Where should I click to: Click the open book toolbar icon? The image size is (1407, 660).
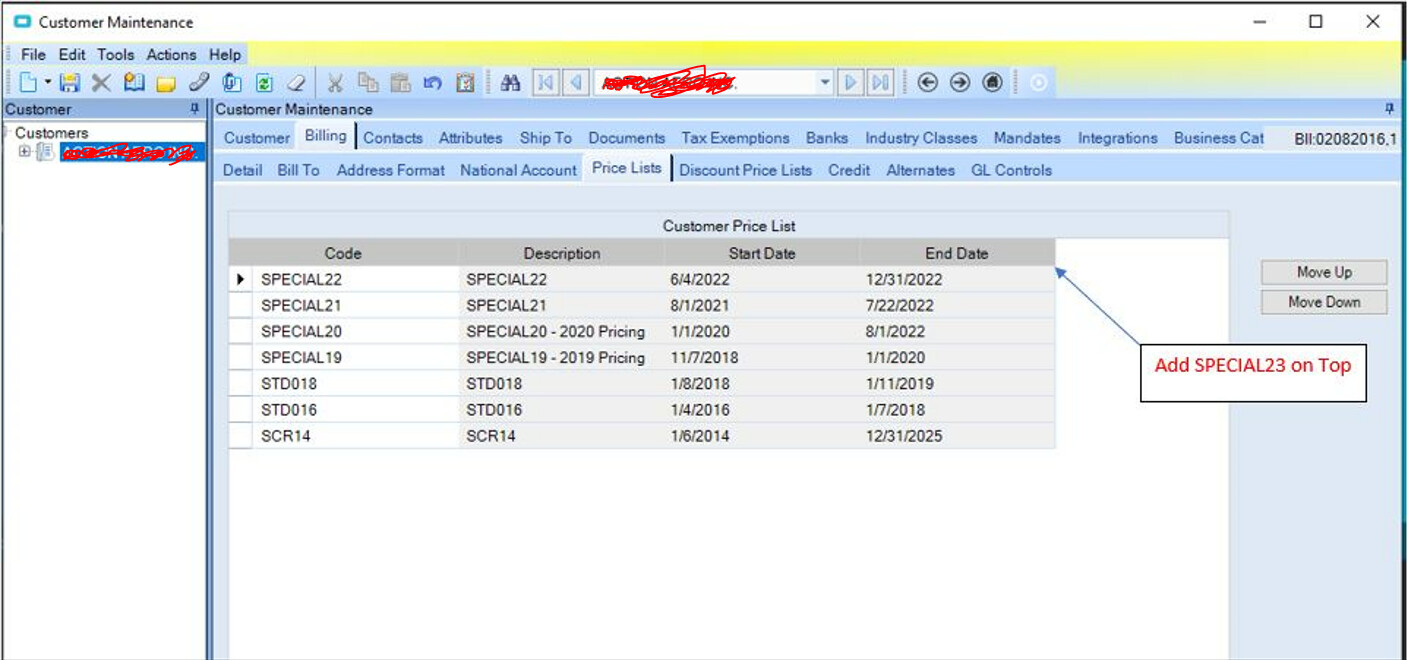[x=134, y=83]
